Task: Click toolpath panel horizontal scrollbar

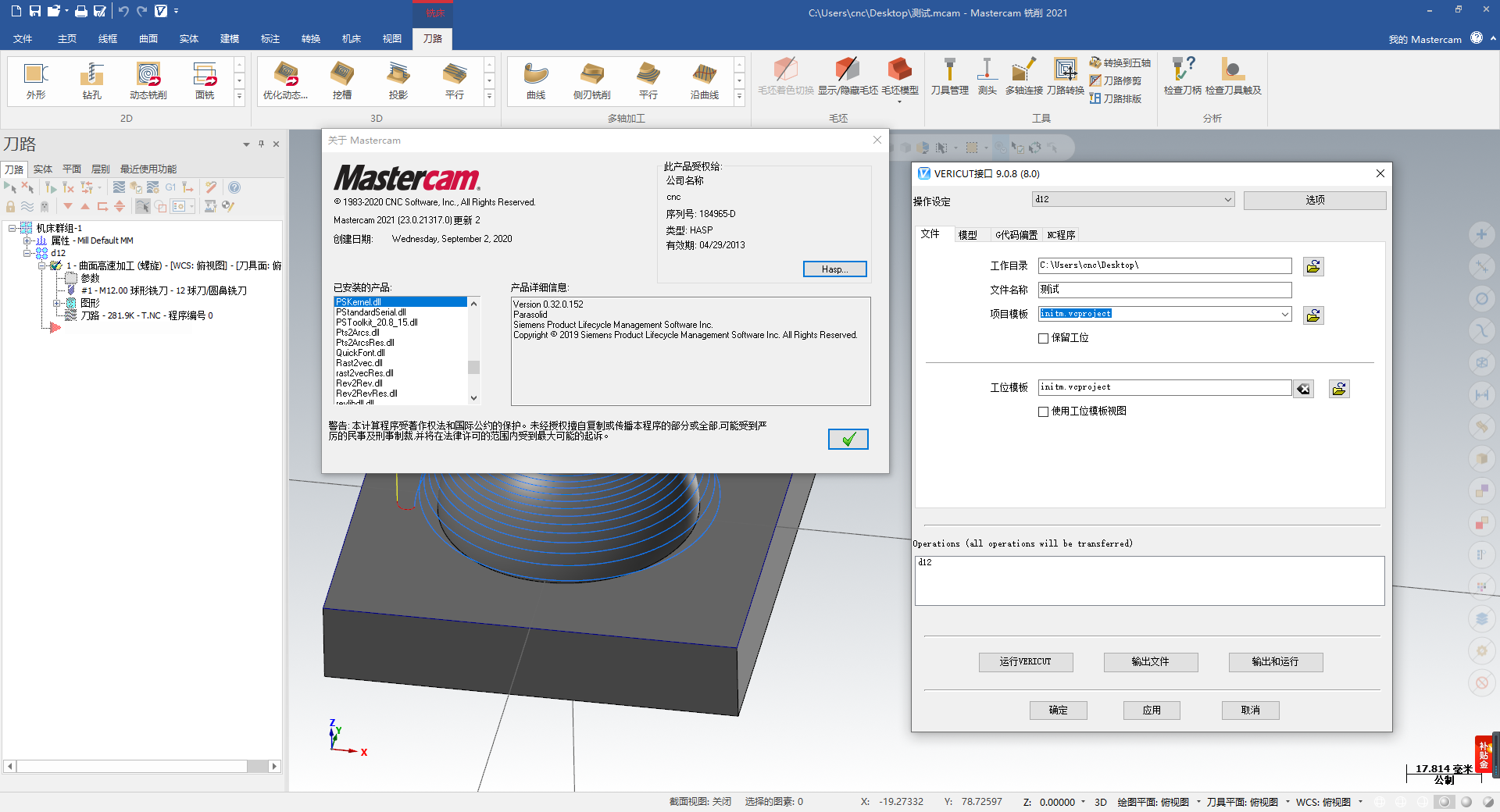Action: [x=142, y=767]
